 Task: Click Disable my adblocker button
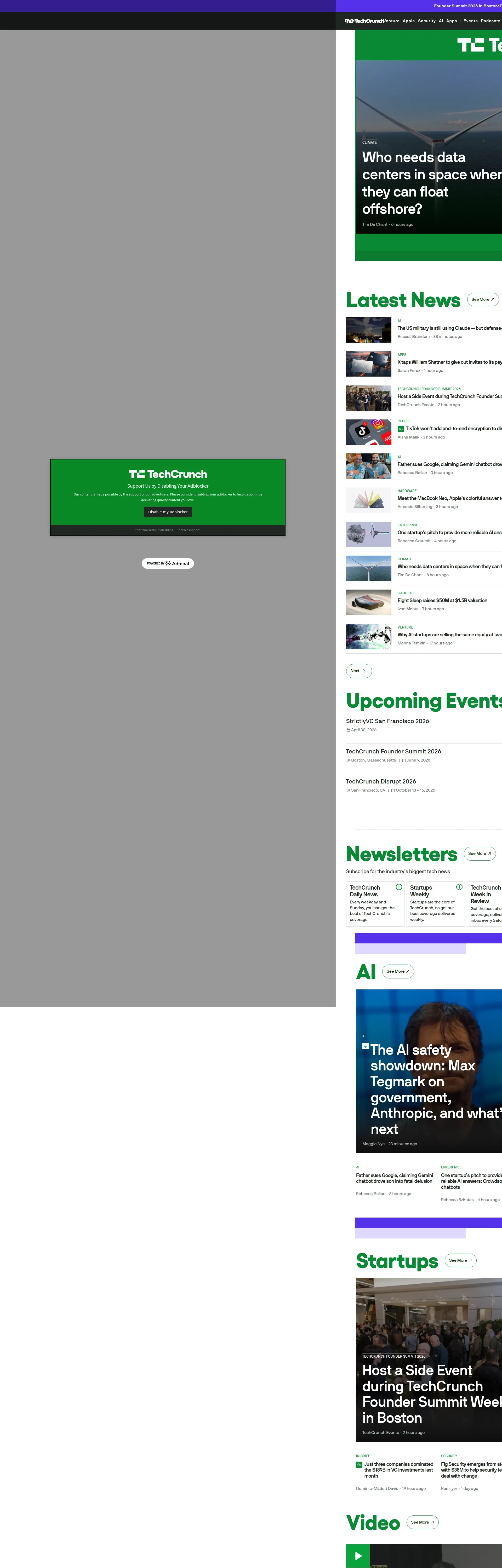168,512
